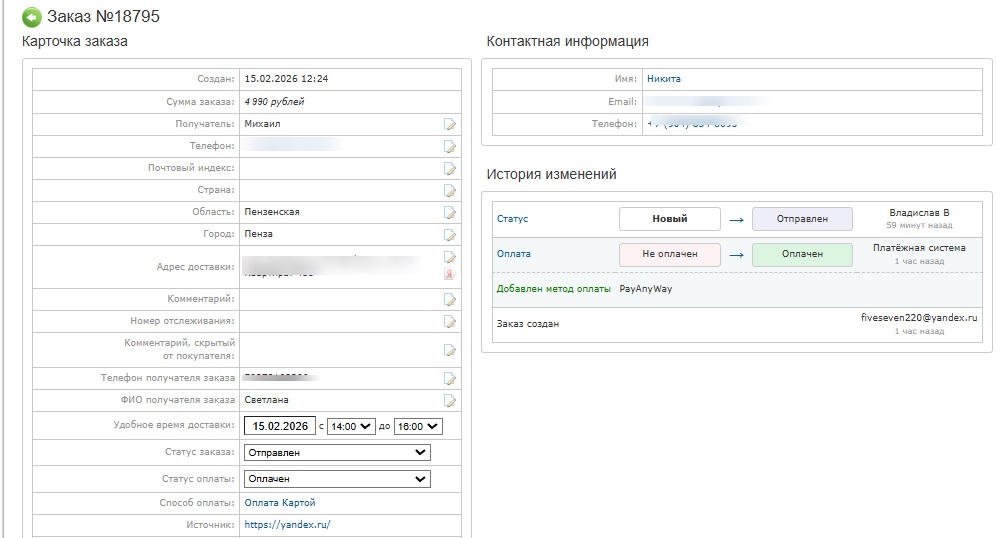Open delivery end time 16:00 dropdown
Screen dimensions: 996x538
pyautogui.click(x=418, y=426)
